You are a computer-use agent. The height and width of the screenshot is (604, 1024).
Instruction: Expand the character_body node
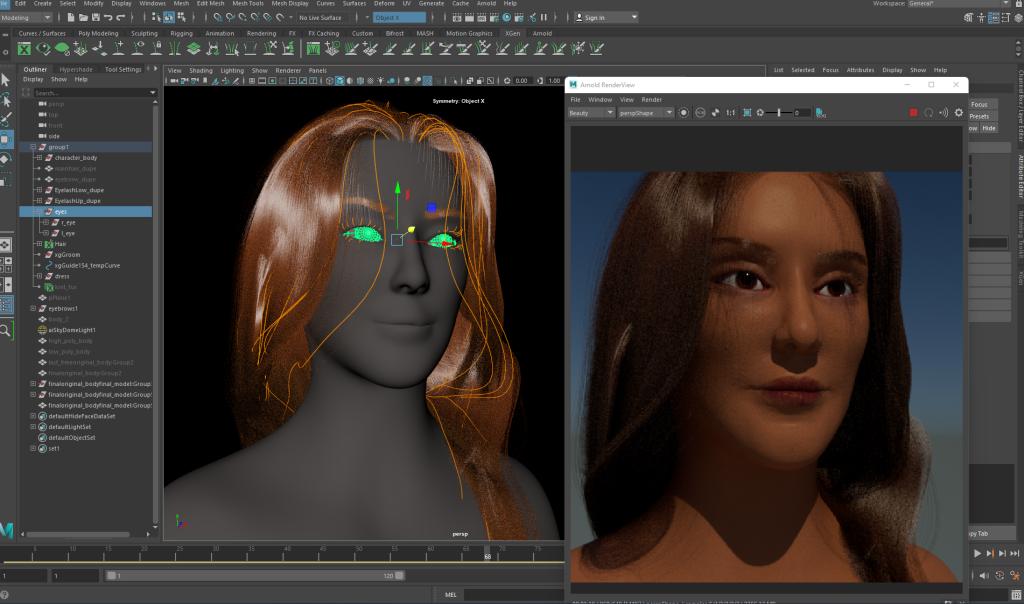39,158
